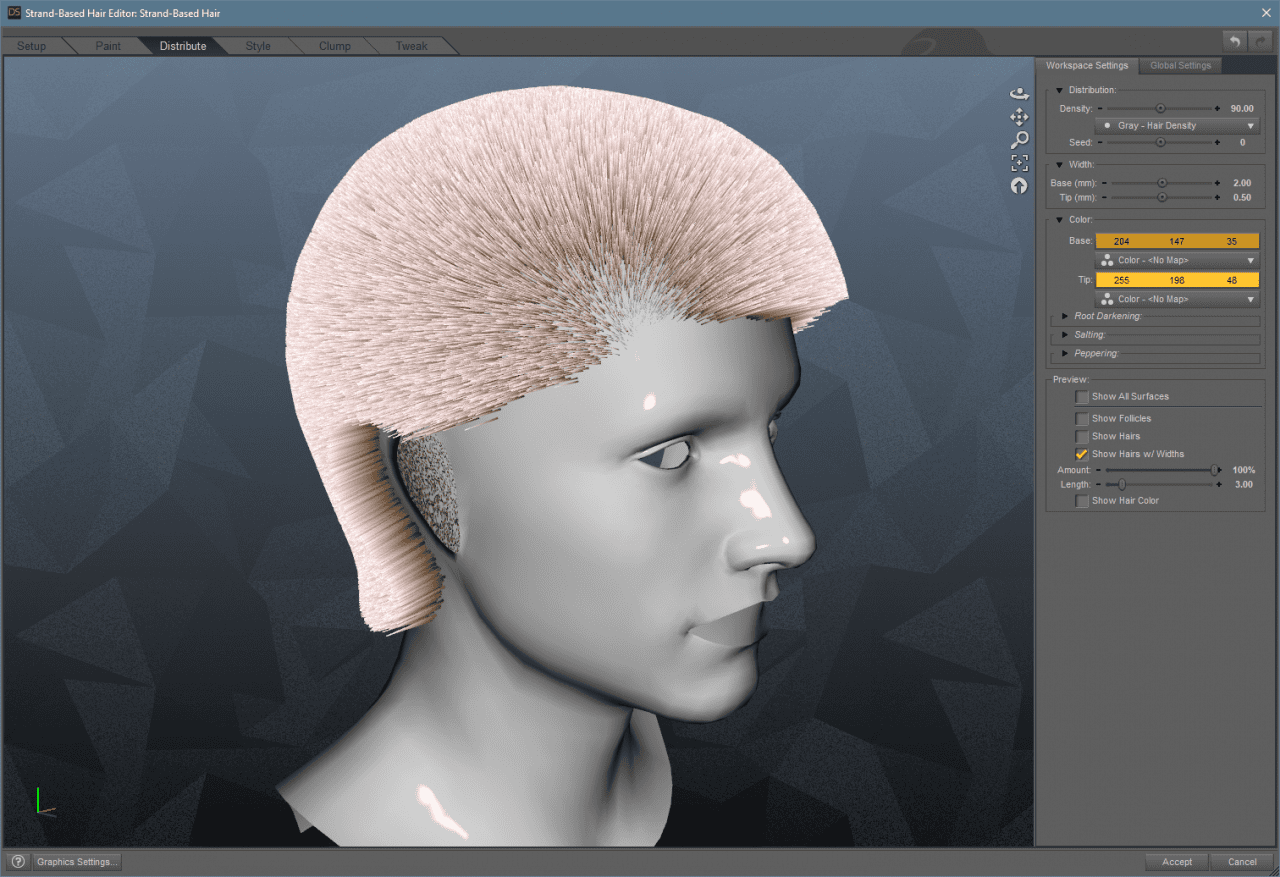The width and height of the screenshot is (1280, 877).
Task: Open the Base Color map dropdown
Action: pyautogui.click(x=1177, y=259)
